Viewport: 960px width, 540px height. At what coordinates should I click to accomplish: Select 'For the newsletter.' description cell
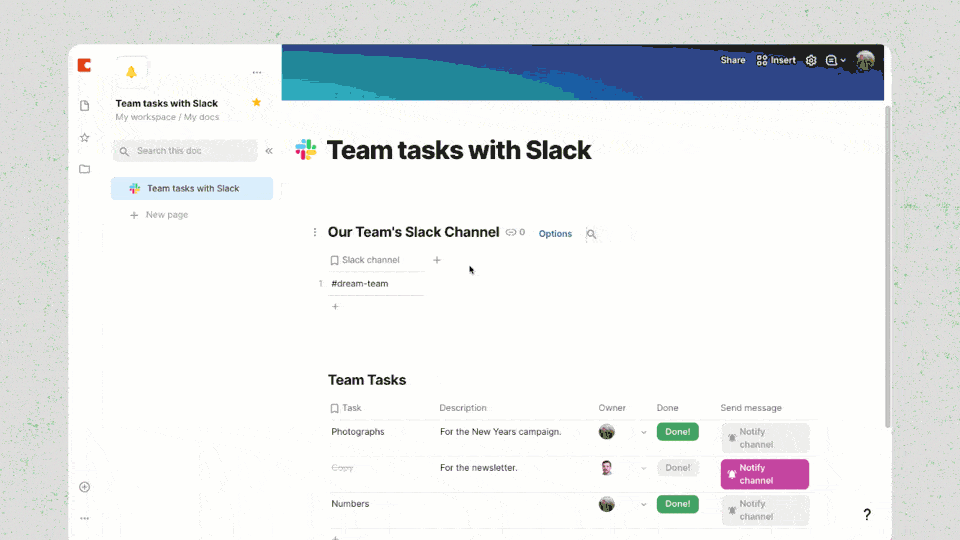pyautogui.click(x=478, y=468)
